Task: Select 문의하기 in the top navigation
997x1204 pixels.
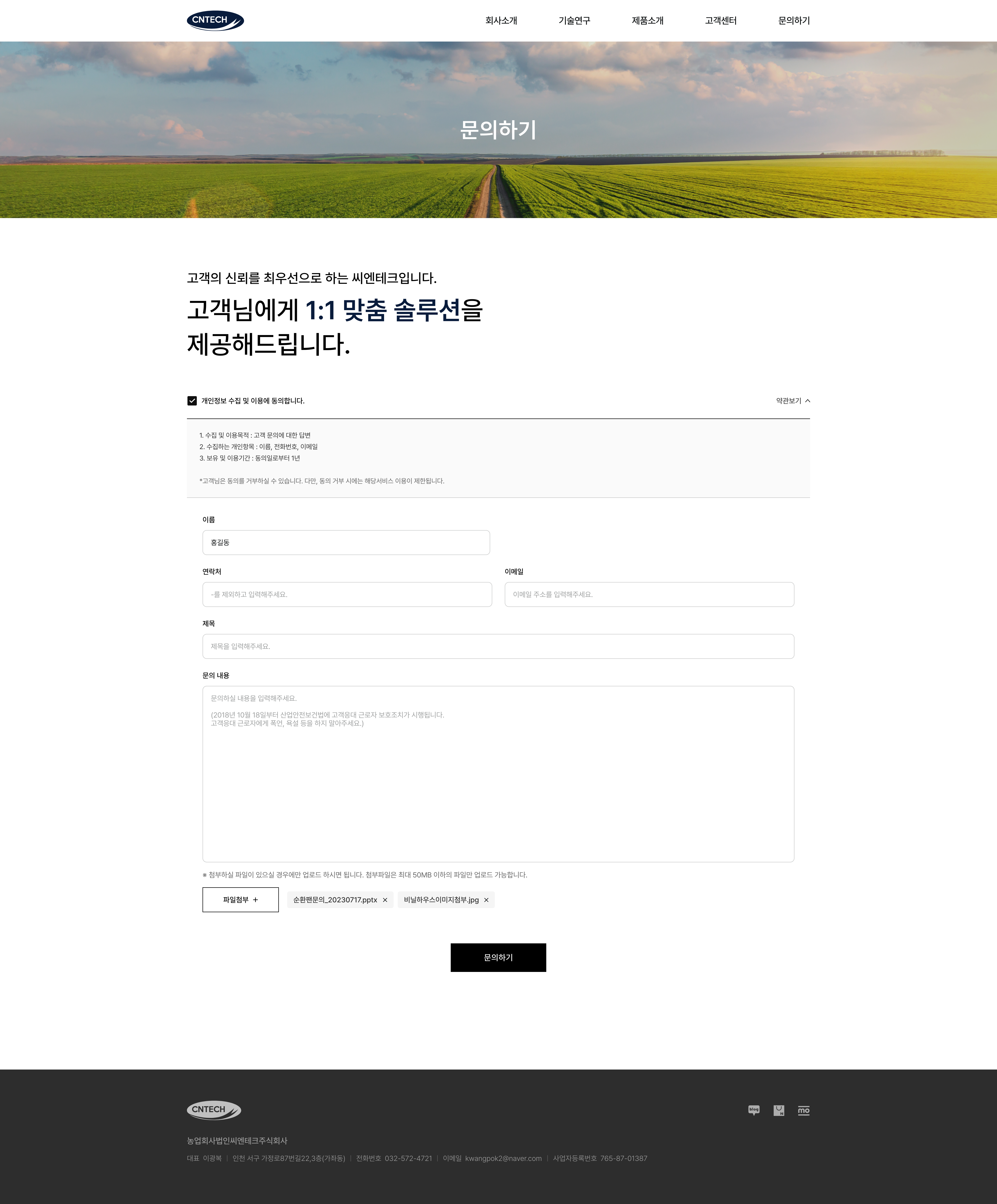Action: click(794, 21)
